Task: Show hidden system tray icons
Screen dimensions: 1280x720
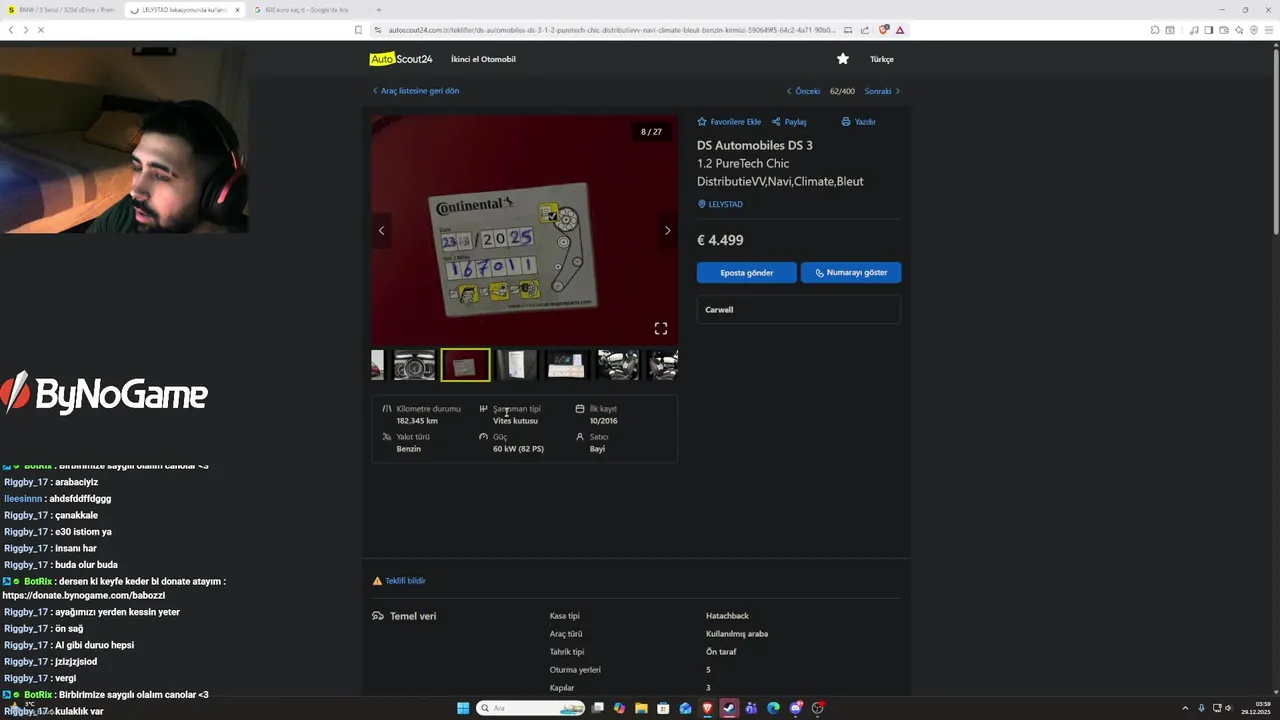Action: (x=1185, y=708)
